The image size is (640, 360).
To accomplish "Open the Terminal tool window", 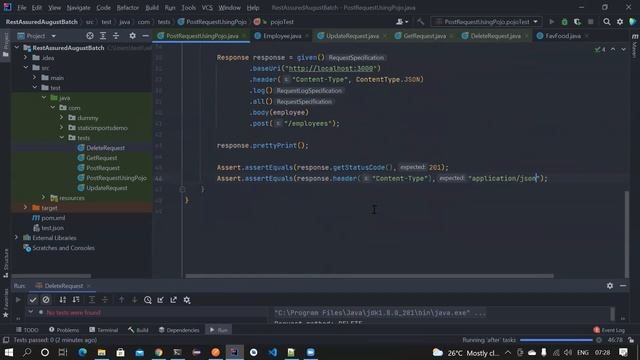I will 104,330.
